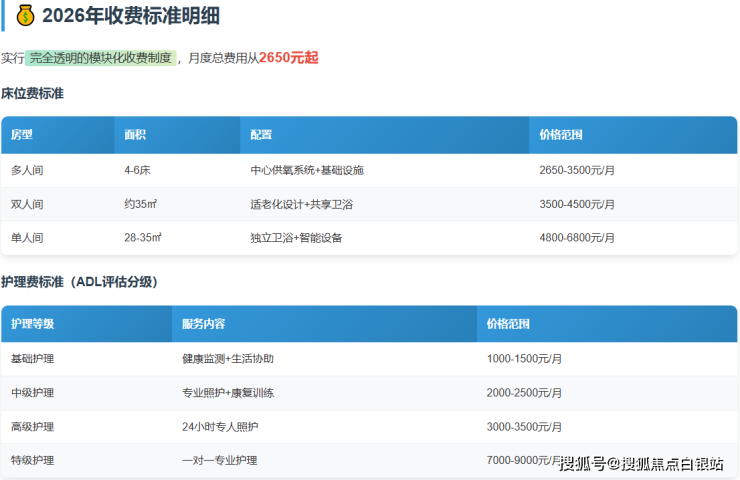
Task: Click the 24小时专人照护 service cell
Action: pyautogui.click(x=220, y=427)
